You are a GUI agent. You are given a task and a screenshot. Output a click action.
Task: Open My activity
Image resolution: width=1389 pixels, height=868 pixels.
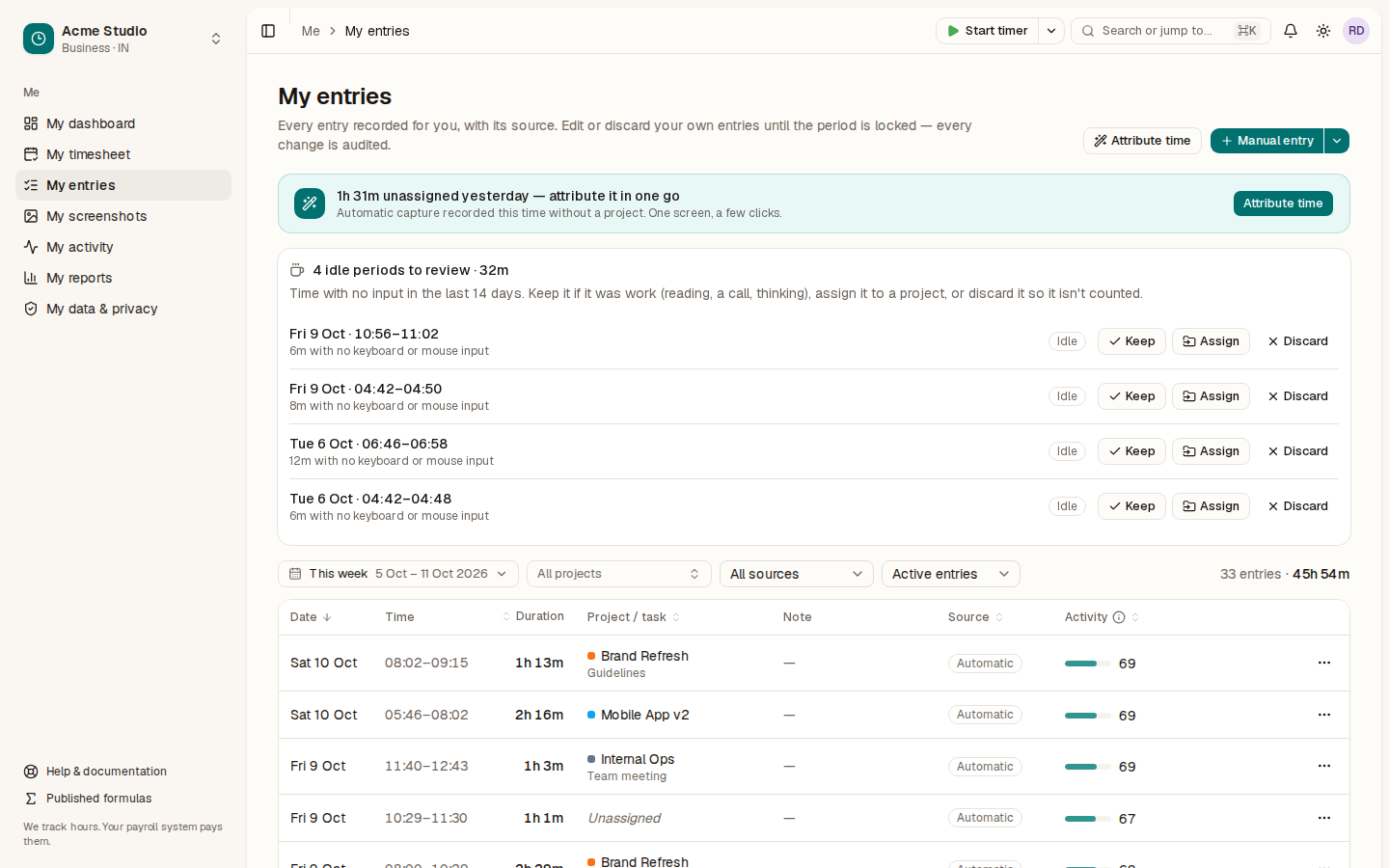123,247
